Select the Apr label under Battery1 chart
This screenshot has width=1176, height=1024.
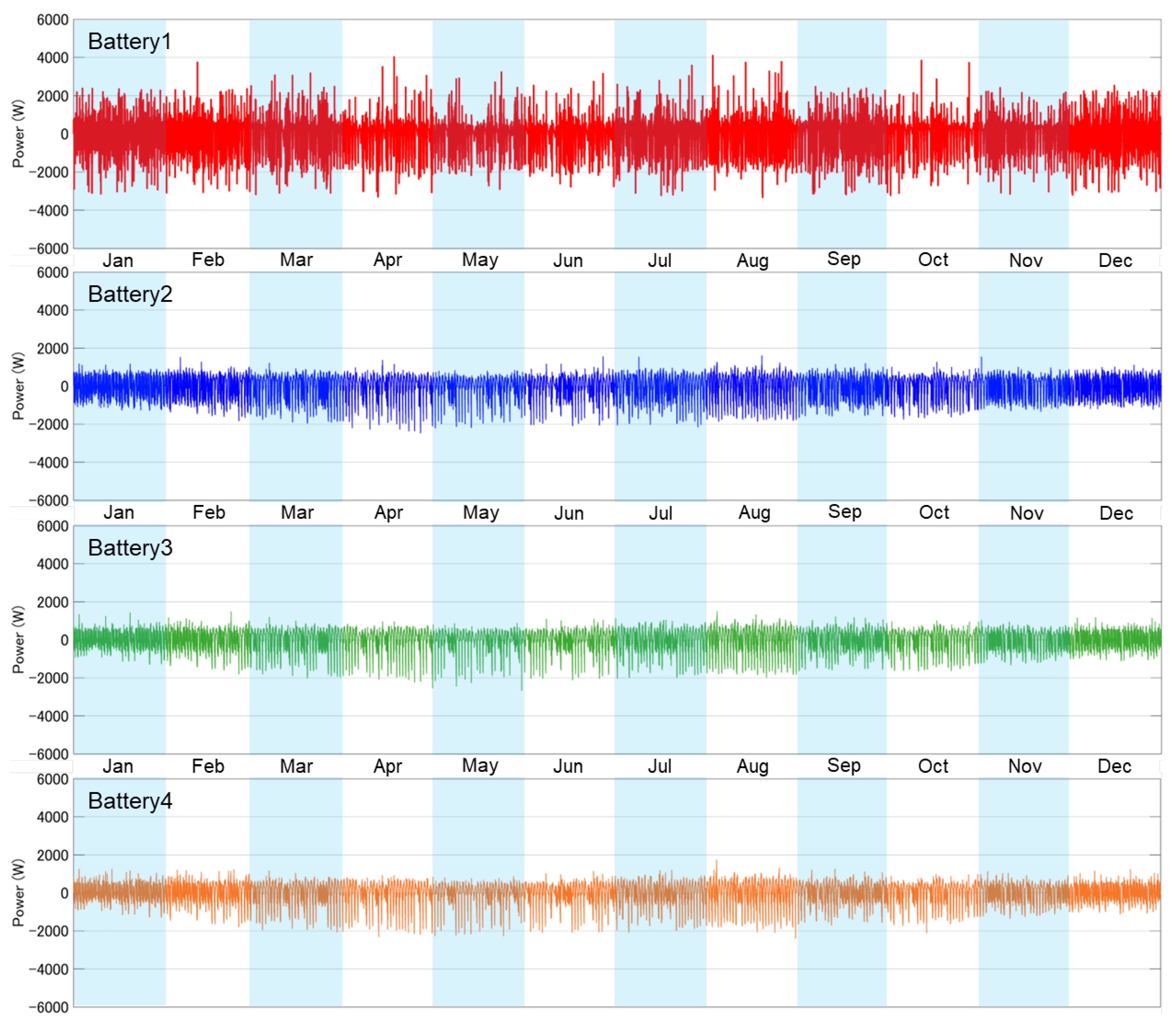(x=388, y=260)
